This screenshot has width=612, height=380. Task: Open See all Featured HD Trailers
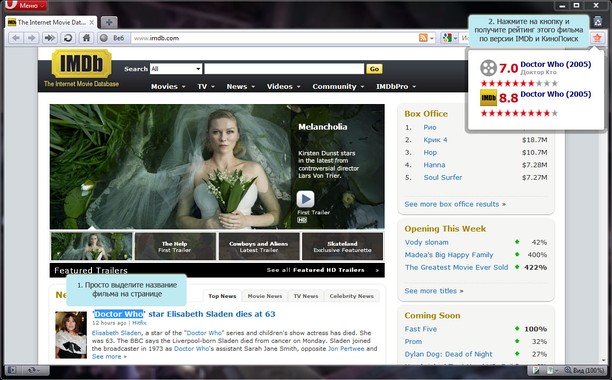point(323,270)
